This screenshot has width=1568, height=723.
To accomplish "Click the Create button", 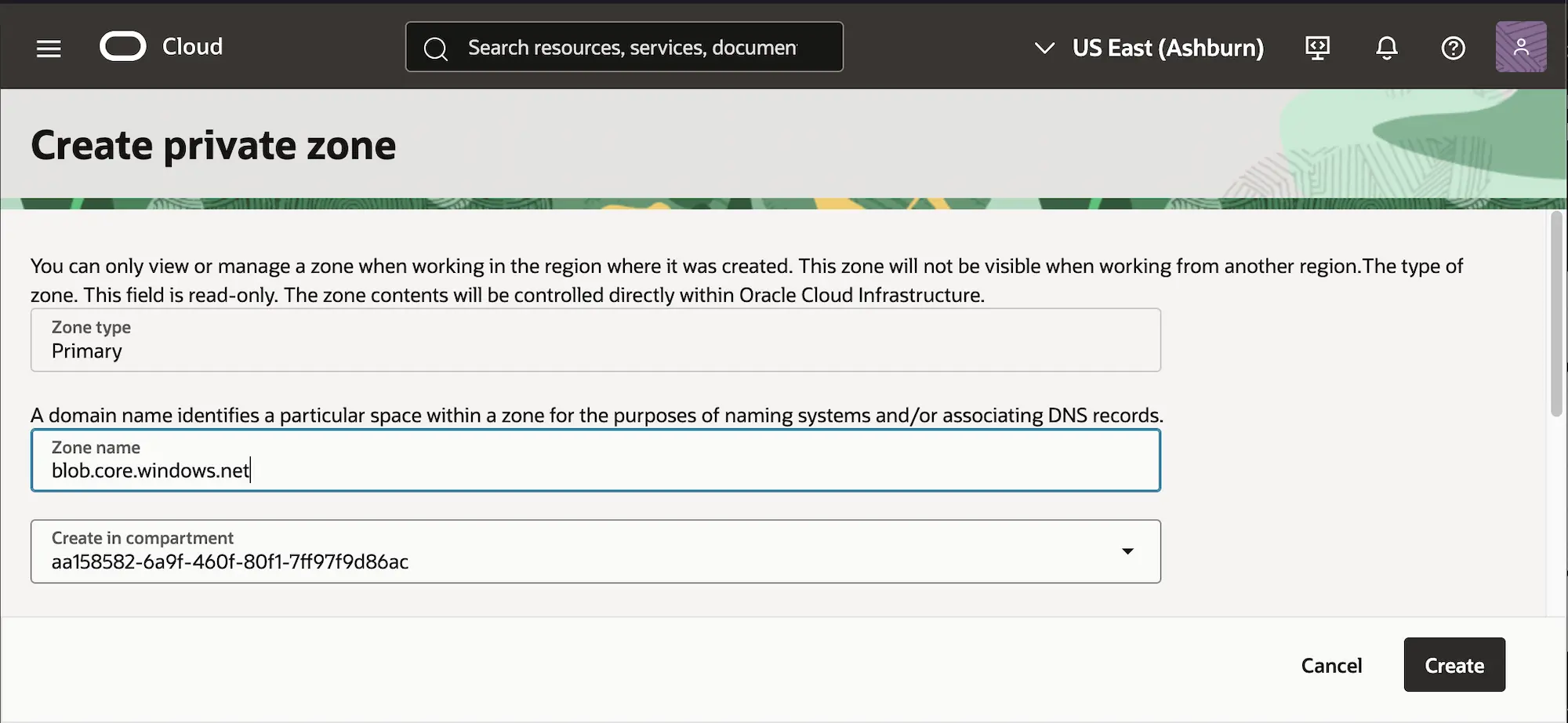I will [x=1454, y=665].
